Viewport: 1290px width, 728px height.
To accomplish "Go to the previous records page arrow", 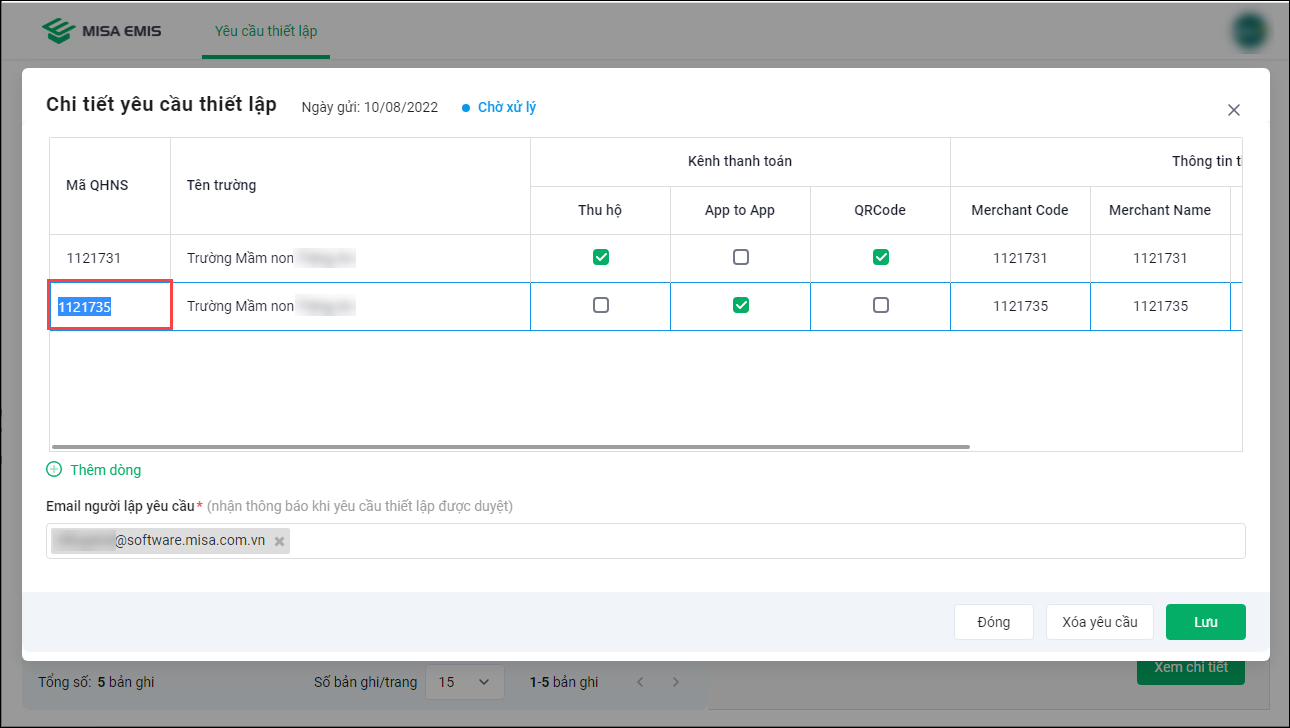I will (x=640, y=682).
